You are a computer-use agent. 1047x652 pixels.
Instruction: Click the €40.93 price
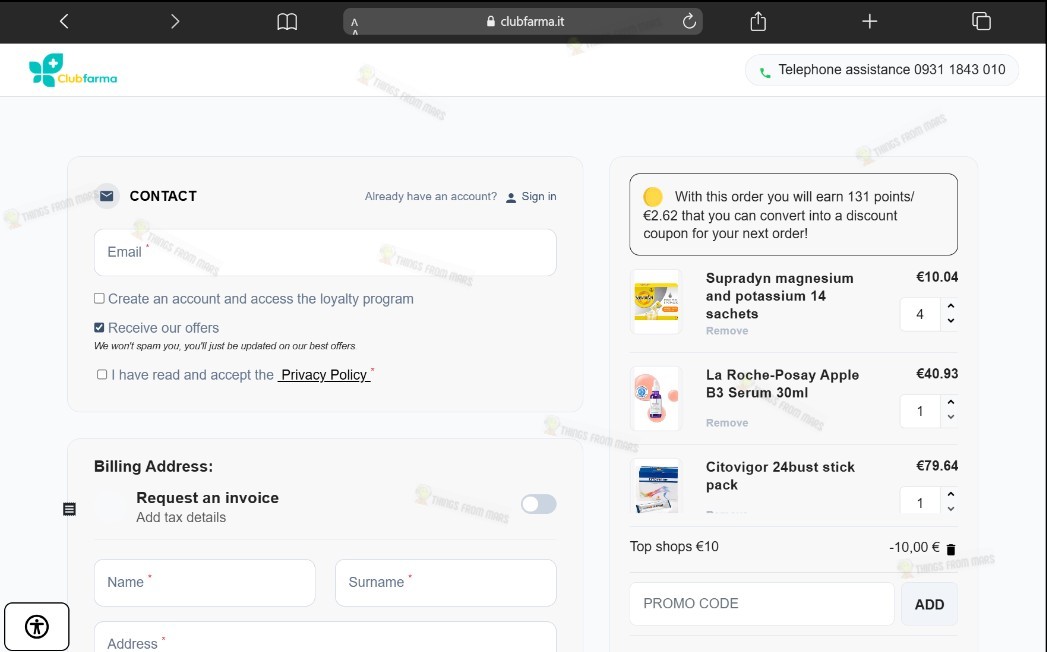tap(937, 373)
